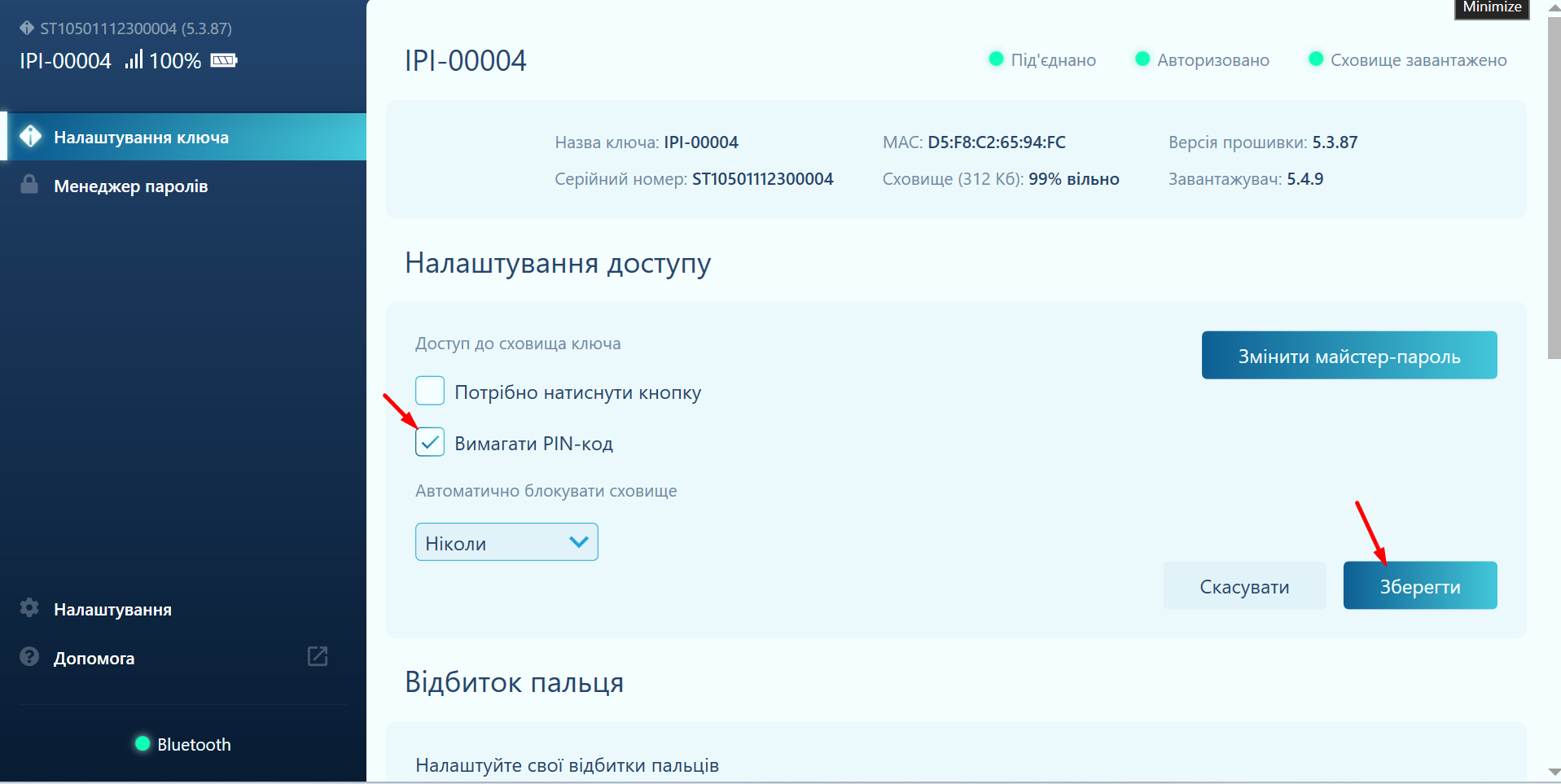This screenshot has width=1561, height=784.
Task: Click the green Bluetooth status indicator
Action: pos(143,743)
